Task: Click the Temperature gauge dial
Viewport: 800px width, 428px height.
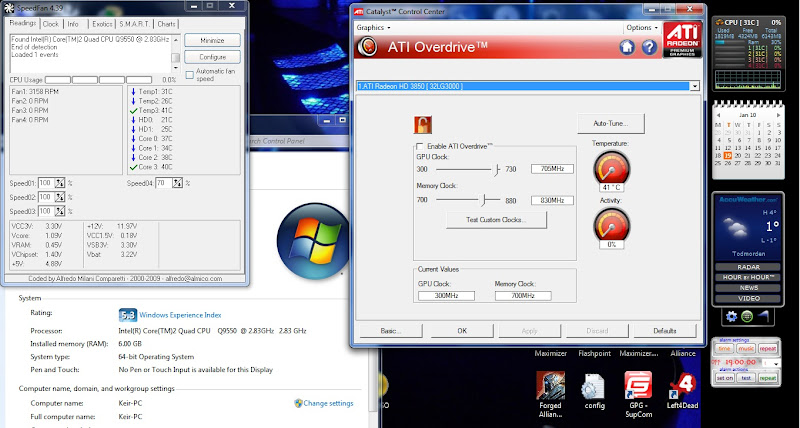Action: (611, 168)
